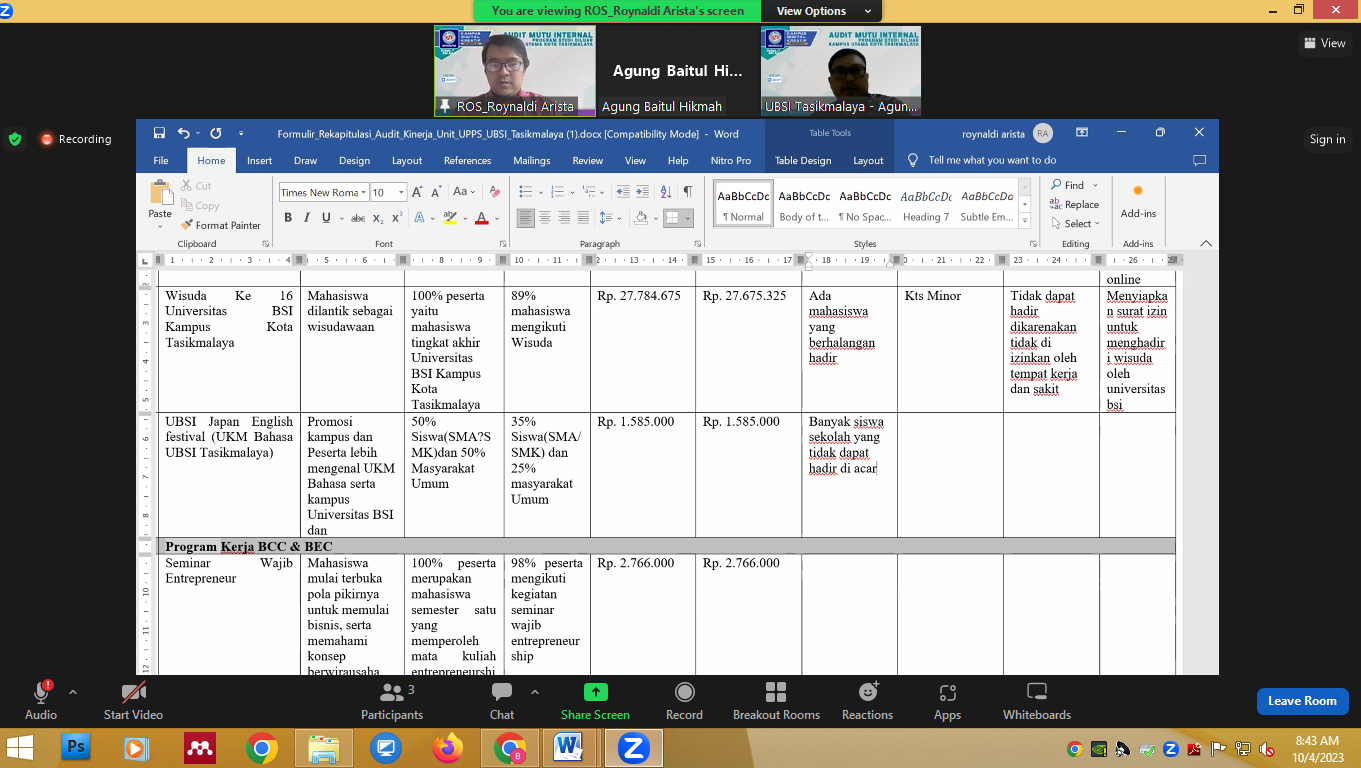This screenshot has height=768, width=1361.
Task: Open the font name dropdown
Action: coord(363,192)
